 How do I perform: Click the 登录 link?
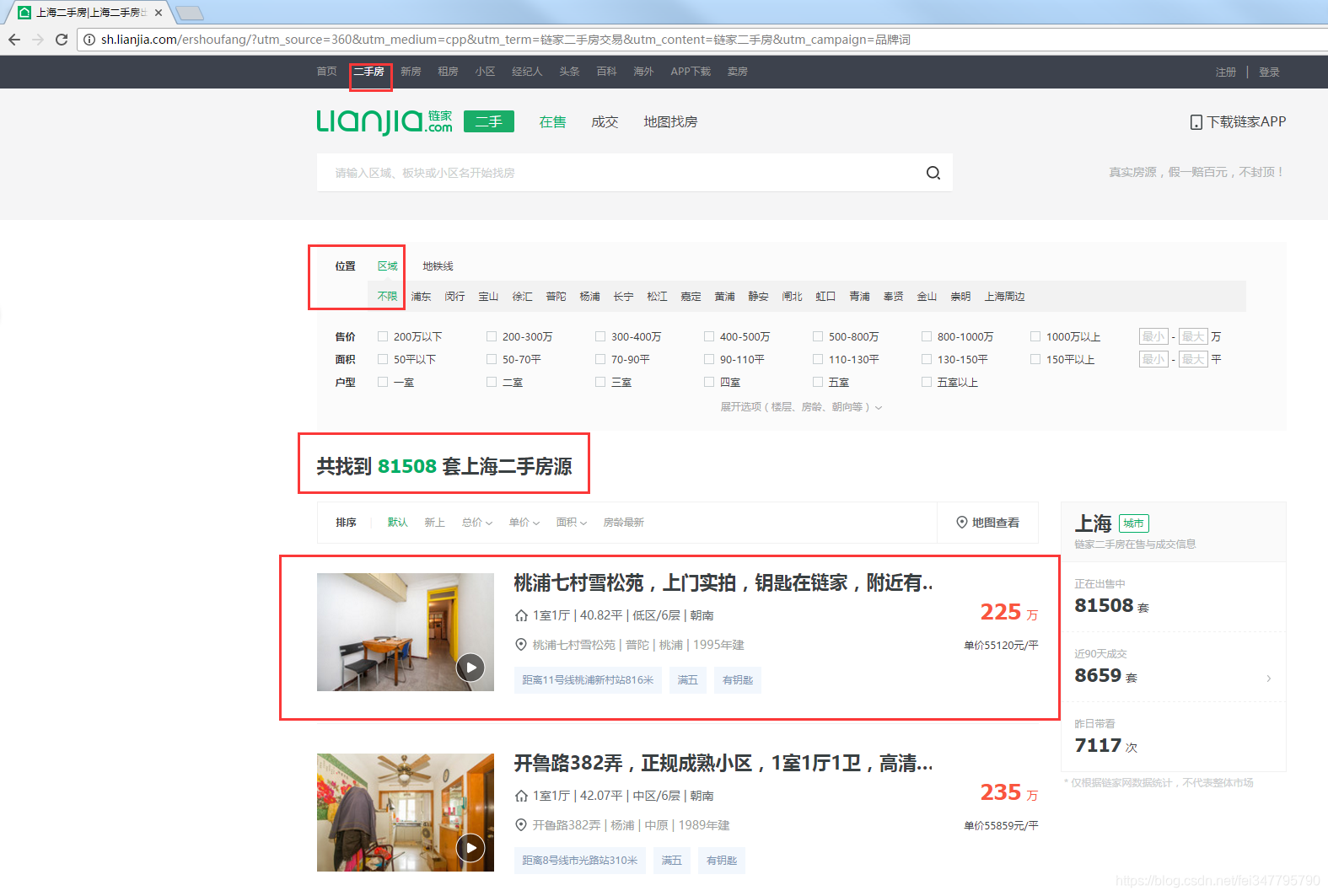tap(1269, 72)
